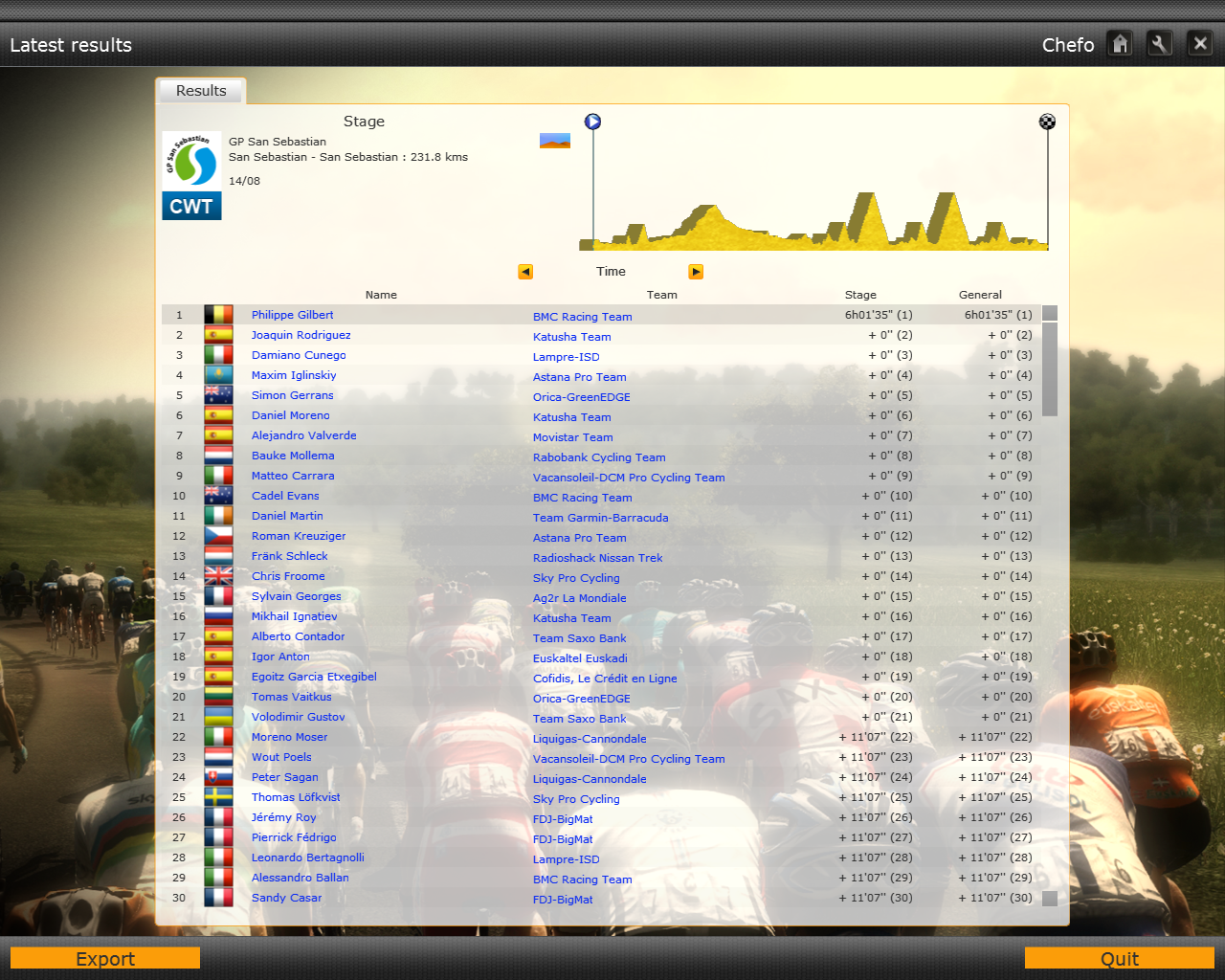This screenshot has height=980, width=1225.
Task: Open rider Sandy Casar
Action: 287,898
